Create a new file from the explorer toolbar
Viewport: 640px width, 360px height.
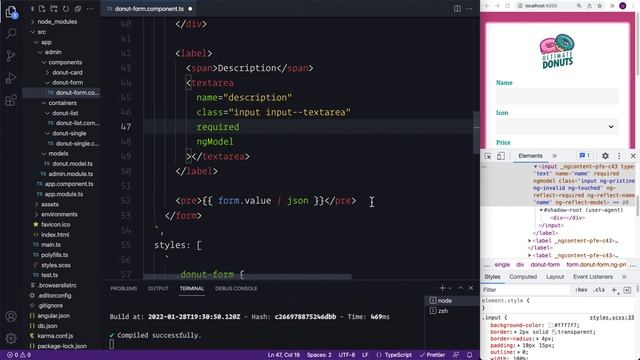pyautogui.click(x=42, y=9)
